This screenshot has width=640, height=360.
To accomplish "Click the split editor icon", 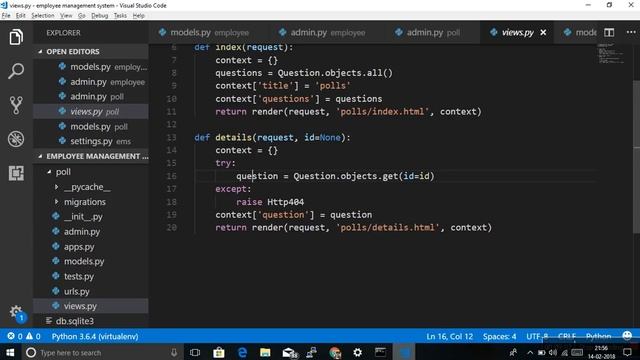I will 609,32.
